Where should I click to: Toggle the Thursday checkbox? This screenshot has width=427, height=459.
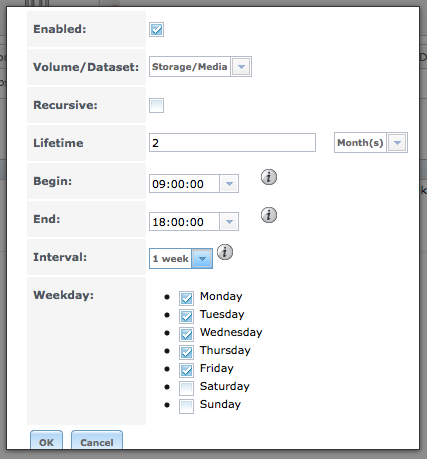[186, 352]
